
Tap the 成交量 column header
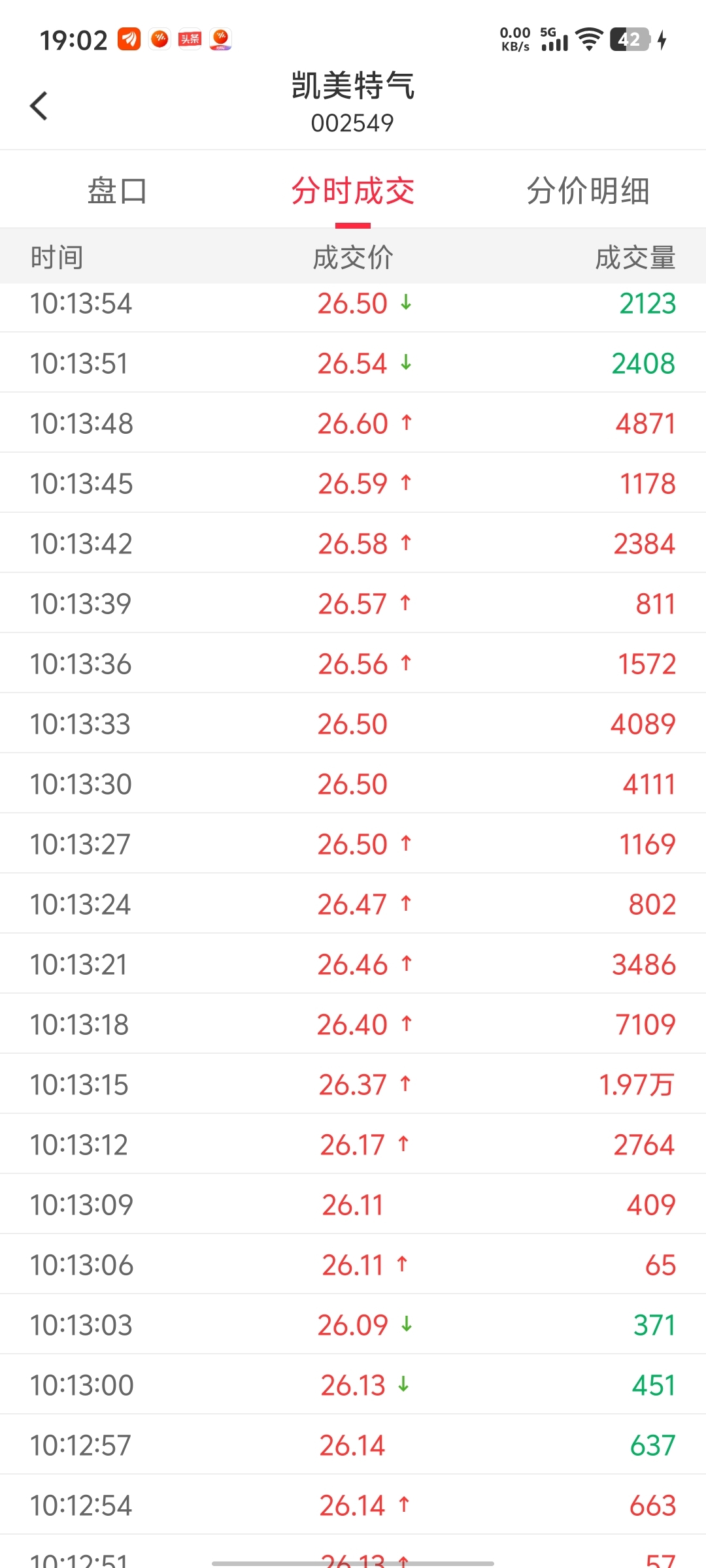[635, 257]
